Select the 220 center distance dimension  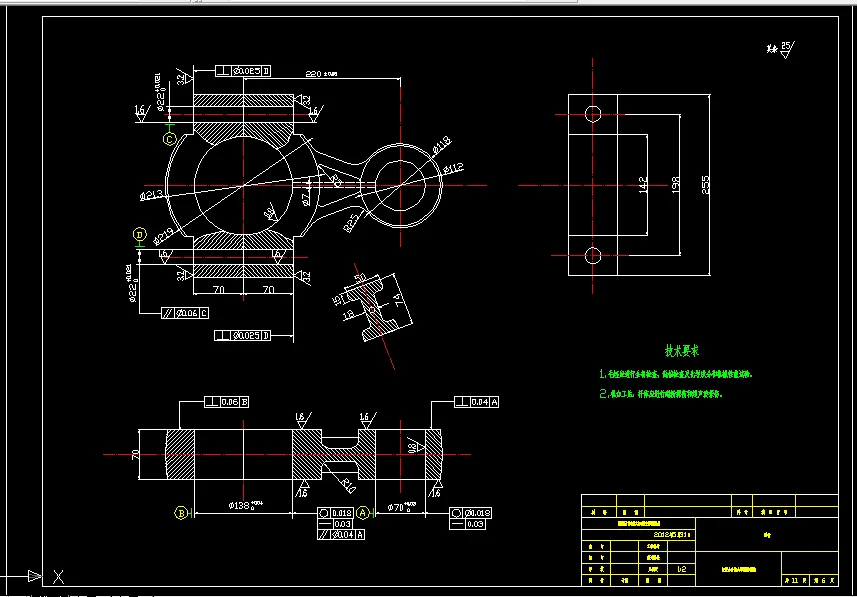tap(321, 74)
